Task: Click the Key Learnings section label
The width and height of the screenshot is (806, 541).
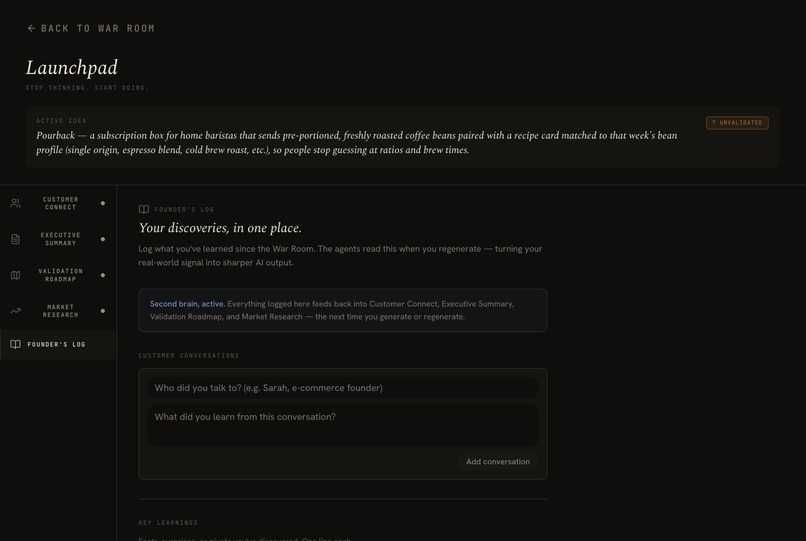Action: (x=168, y=522)
